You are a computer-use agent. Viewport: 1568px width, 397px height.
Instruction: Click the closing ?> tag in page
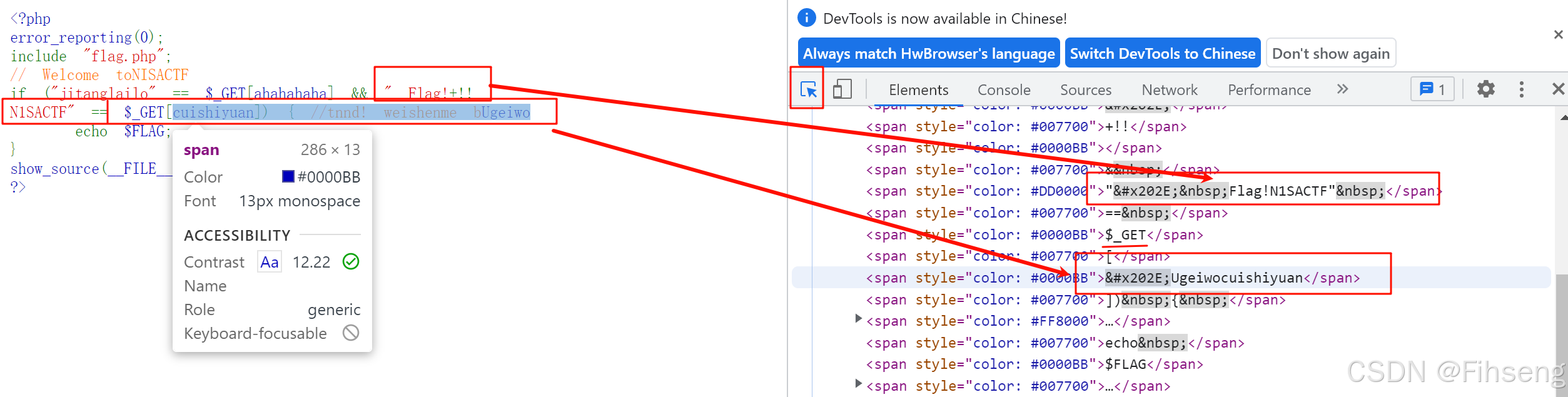18,187
